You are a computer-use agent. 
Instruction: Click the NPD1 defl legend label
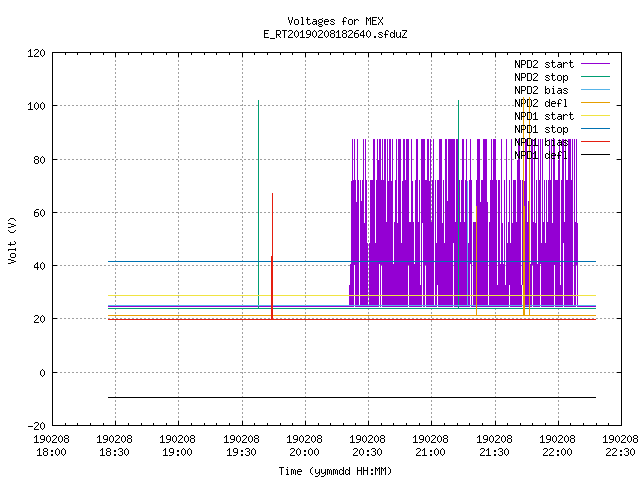pos(541,156)
